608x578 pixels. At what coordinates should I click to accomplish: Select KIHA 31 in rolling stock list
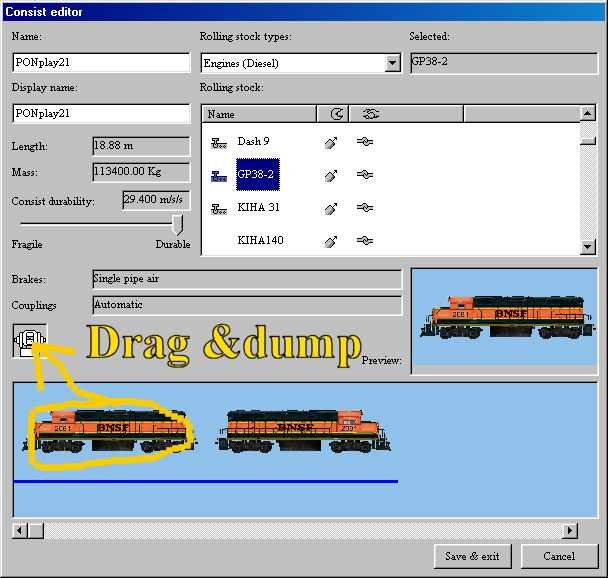(258, 207)
